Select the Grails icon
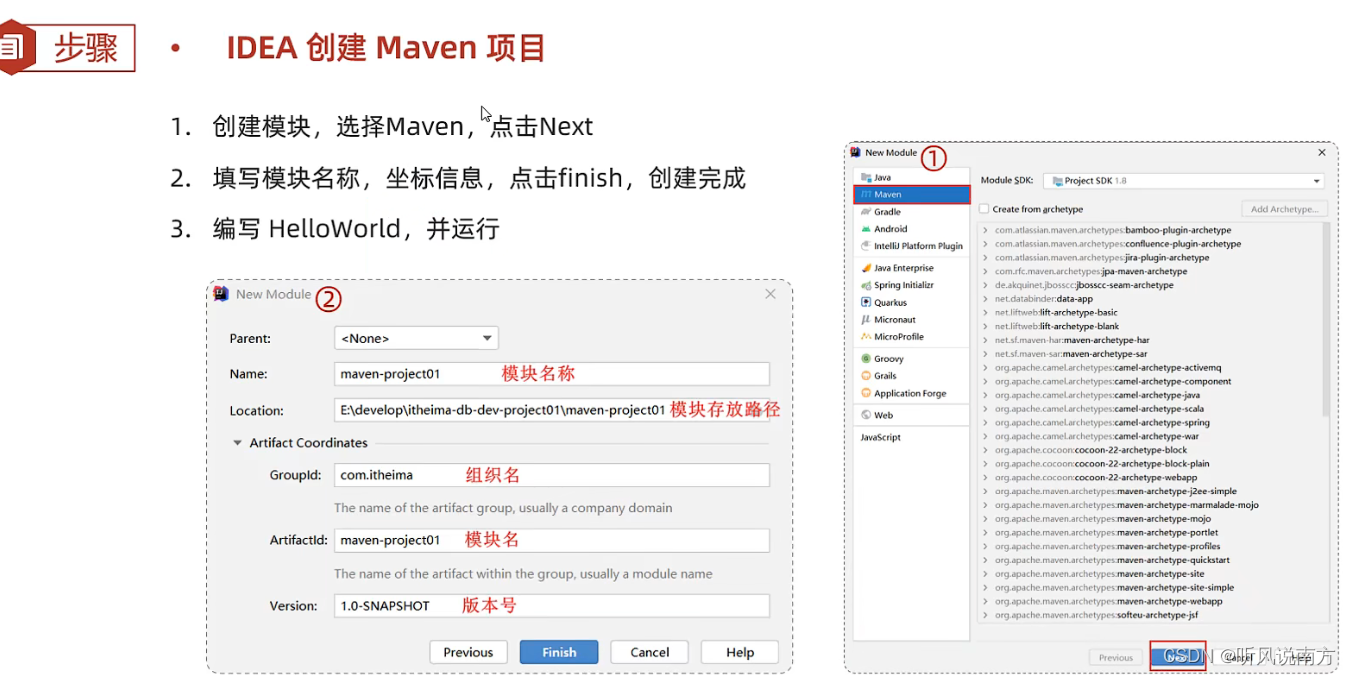The width and height of the screenshot is (1351, 675). tap(866, 376)
